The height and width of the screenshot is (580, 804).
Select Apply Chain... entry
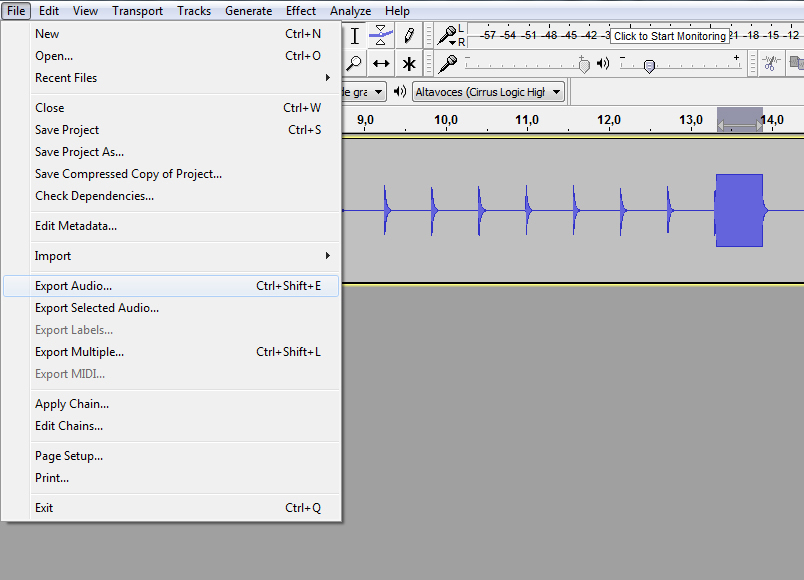[171, 404]
